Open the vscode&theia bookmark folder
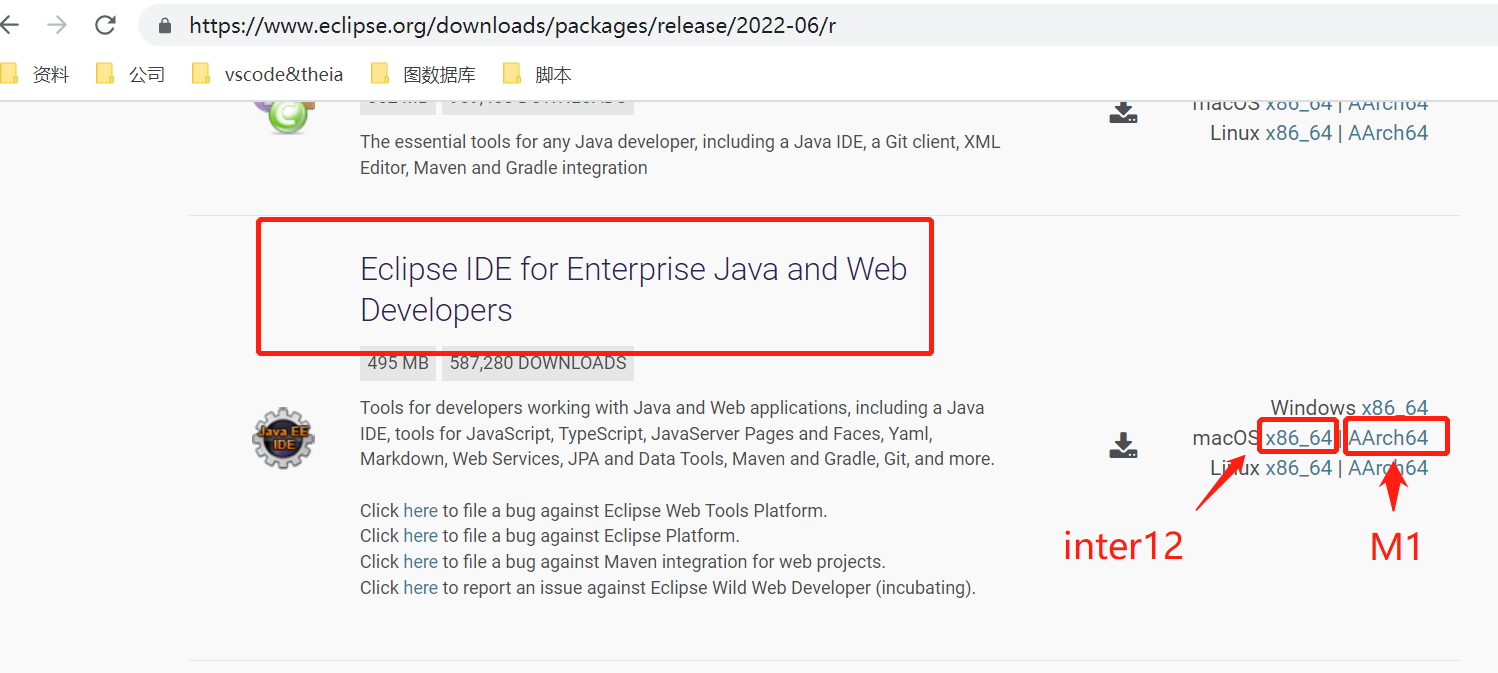Screen dimensions: 1498x673 pyautogui.click(x=267, y=74)
